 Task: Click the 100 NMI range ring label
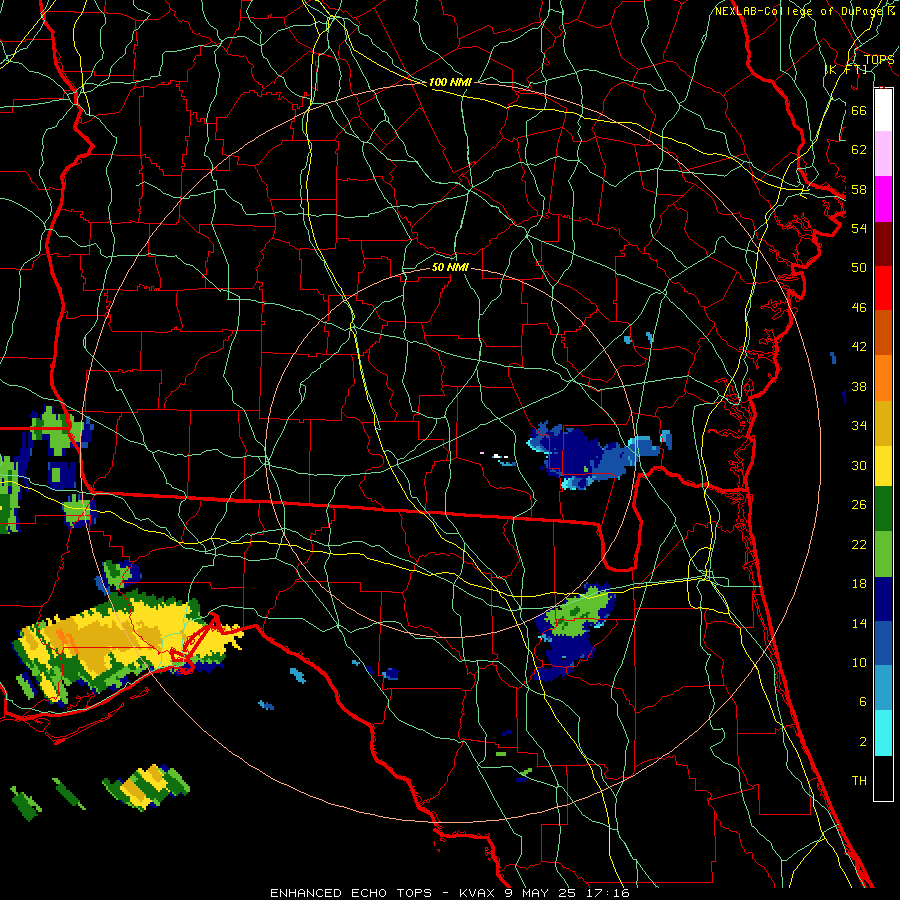coord(450,82)
